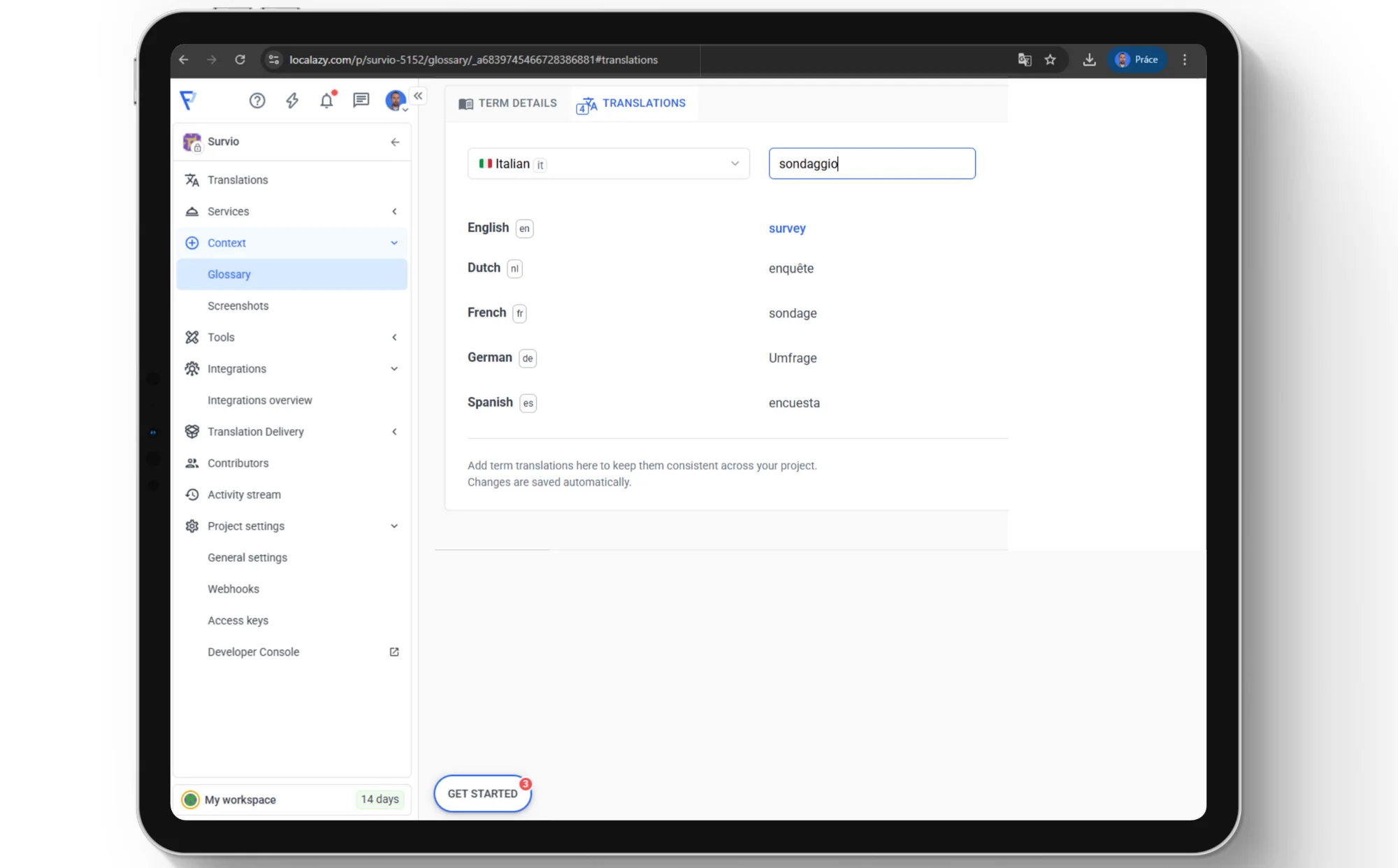The image size is (1398, 868).
Task: Open the Italian language dropdown
Action: (608, 164)
